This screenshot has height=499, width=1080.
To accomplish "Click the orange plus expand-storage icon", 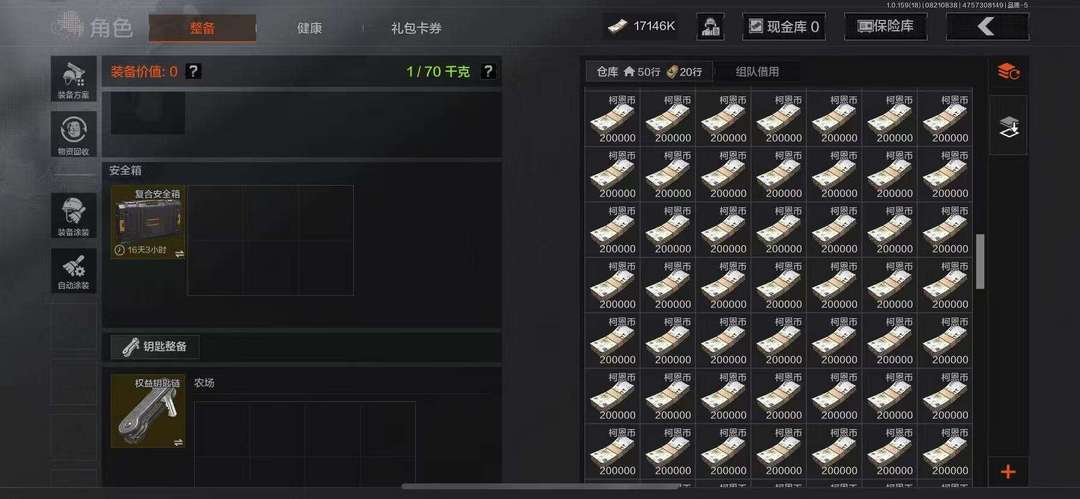I will (1008, 472).
